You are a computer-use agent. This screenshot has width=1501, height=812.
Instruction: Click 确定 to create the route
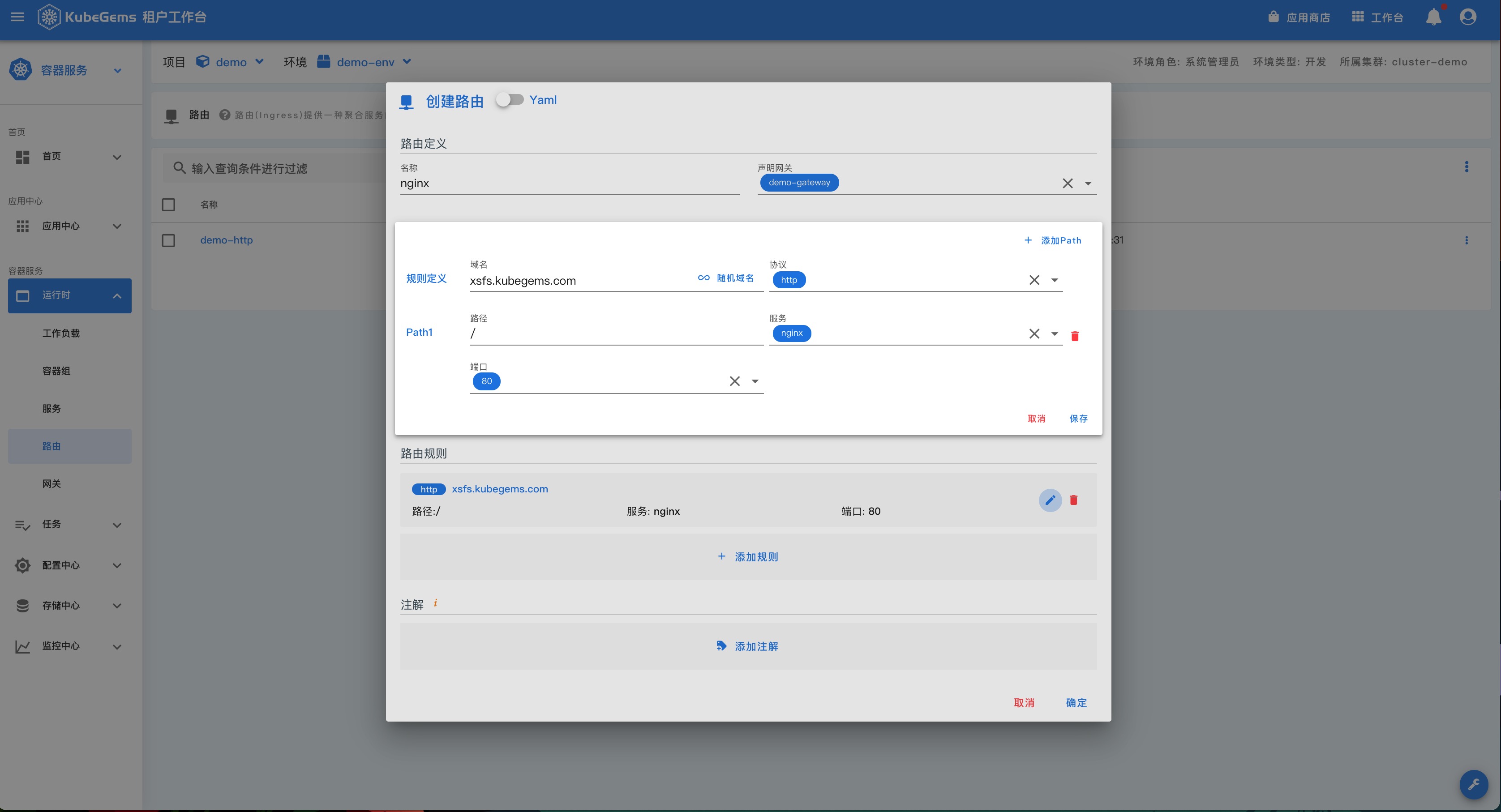pyautogui.click(x=1076, y=703)
